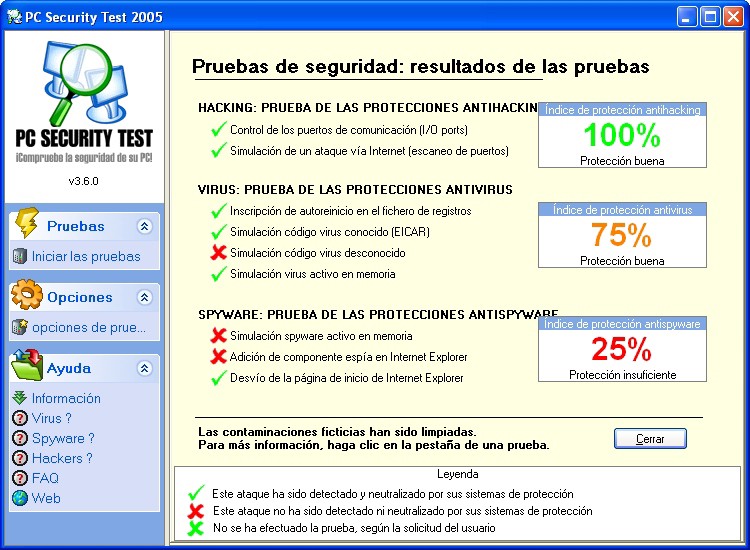Viewport: 750px width, 550px height.
Task: Click the green check by Inscripción de autoreinicio
Action: 218,210
